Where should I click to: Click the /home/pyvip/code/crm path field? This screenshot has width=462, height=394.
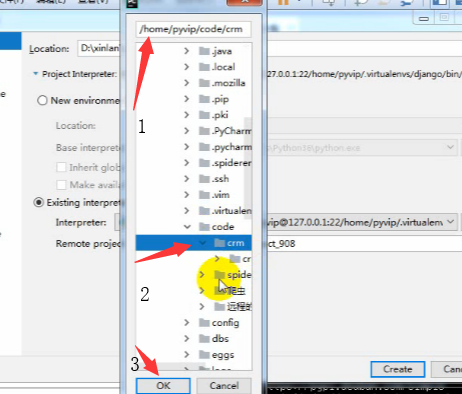coord(194,29)
